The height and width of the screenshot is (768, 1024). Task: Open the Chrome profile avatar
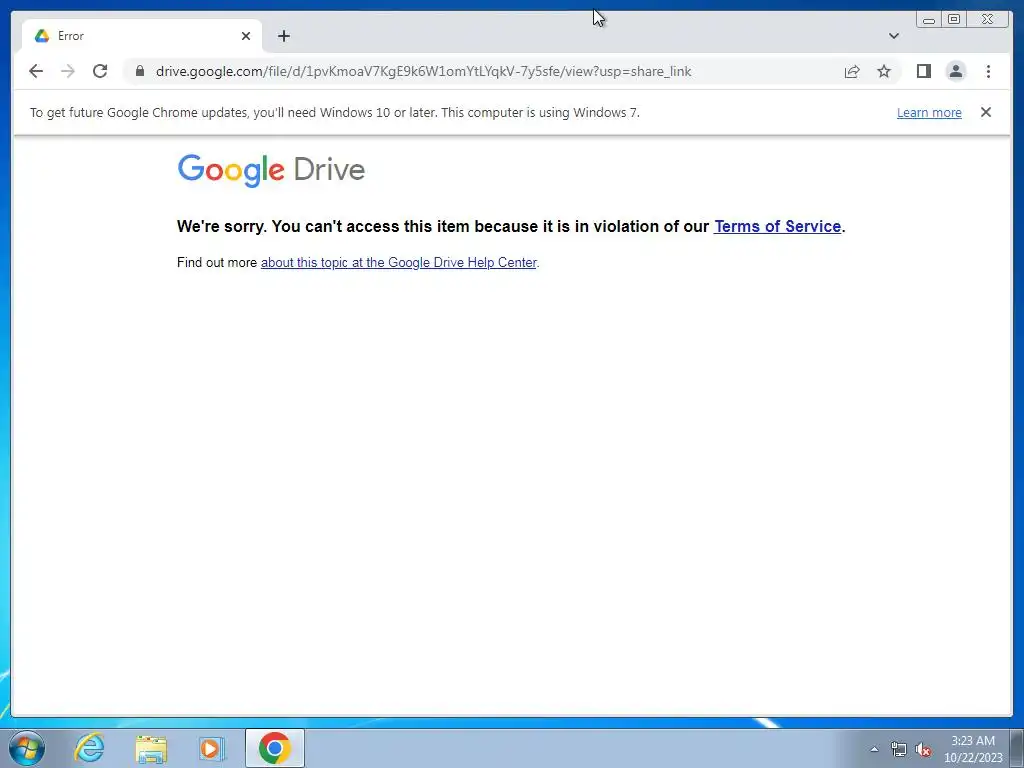coord(955,71)
